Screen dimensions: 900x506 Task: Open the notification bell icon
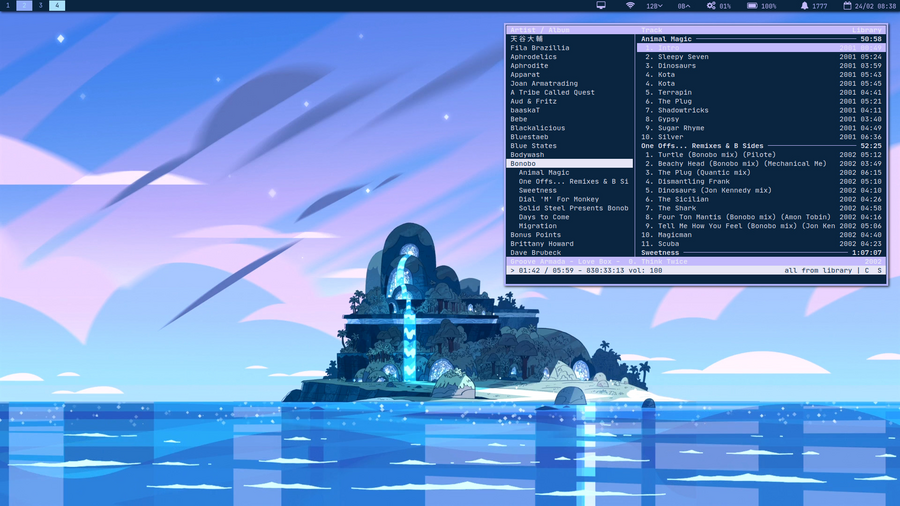coord(805,6)
